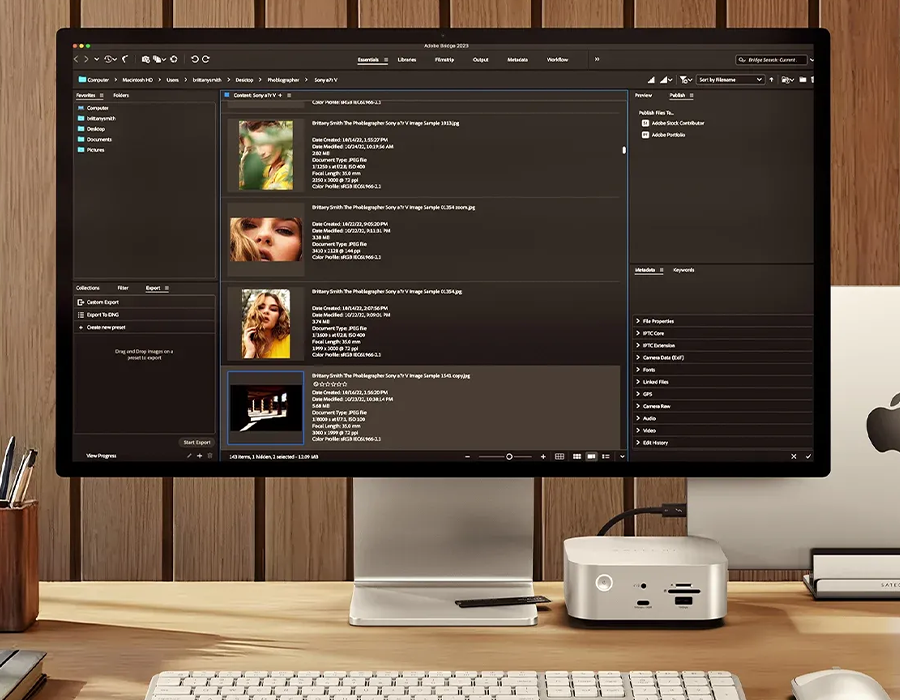900x700 pixels.
Task: Click the minus icon beside thumbnail slider
Action: 470,456
